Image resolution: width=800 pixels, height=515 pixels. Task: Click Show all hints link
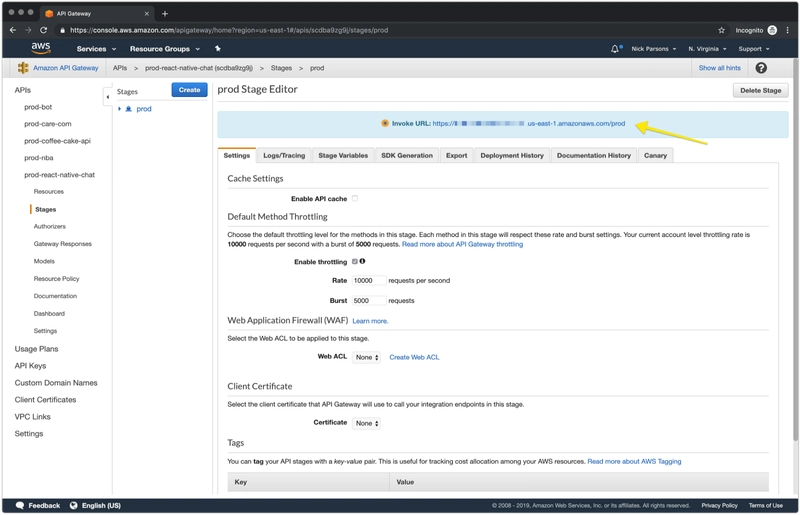719,68
